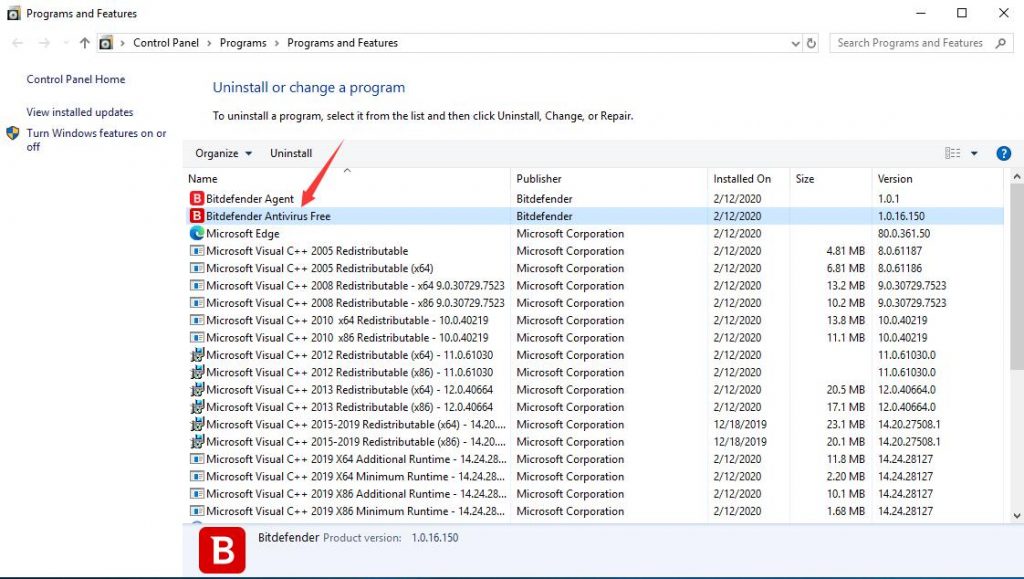Click the large Bitdefender logo in details pane
Image resolution: width=1024 pixels, height=579 pixels.
pyautogui.click(x=222, y=550)
